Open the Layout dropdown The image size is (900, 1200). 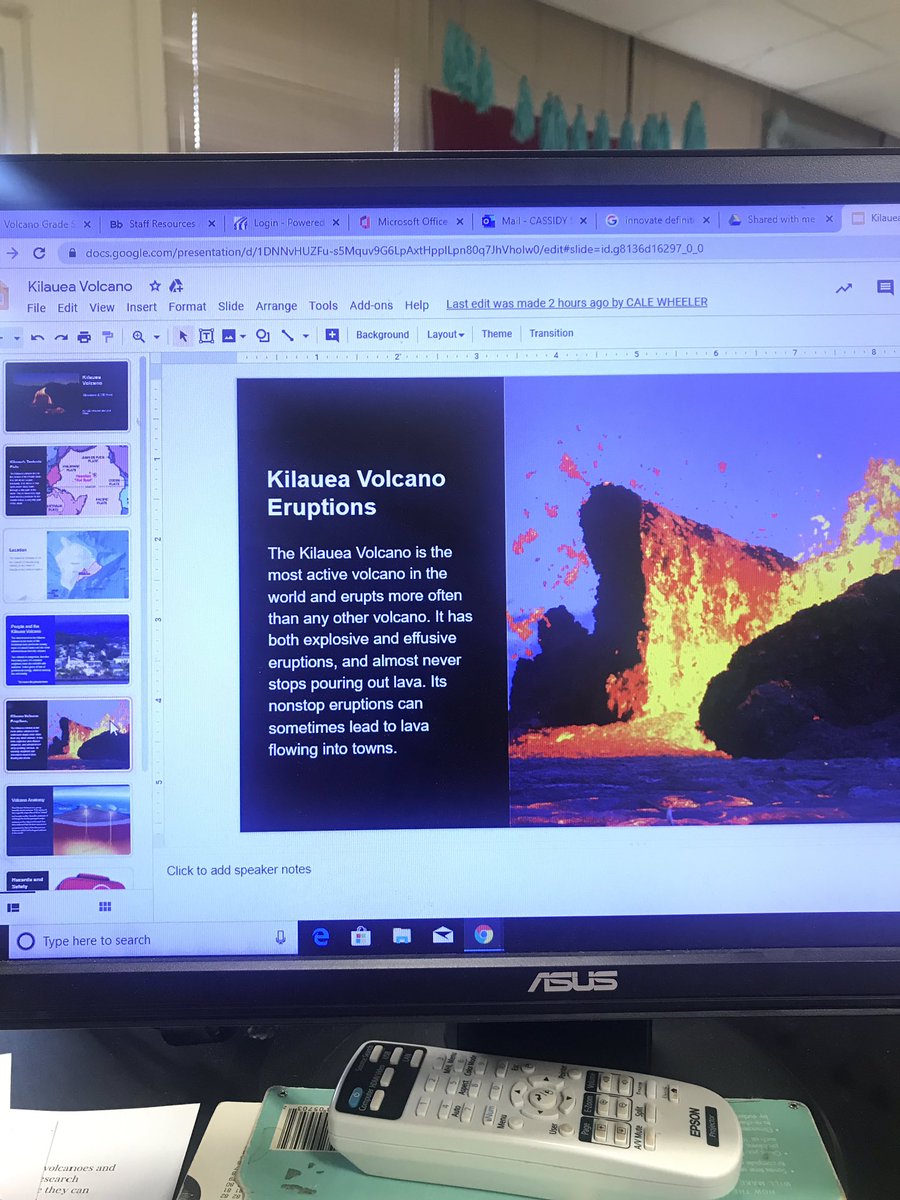pyautogui.click(x=446, y=334)
